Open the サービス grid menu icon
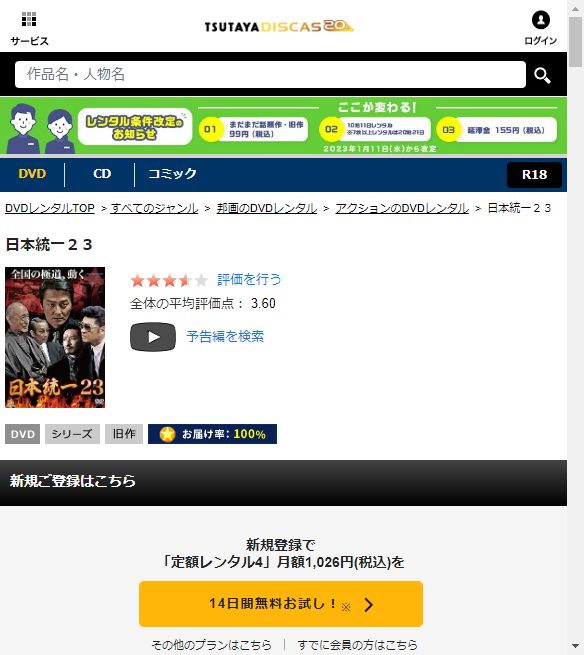Screen dimensions: 584x655 29,19
